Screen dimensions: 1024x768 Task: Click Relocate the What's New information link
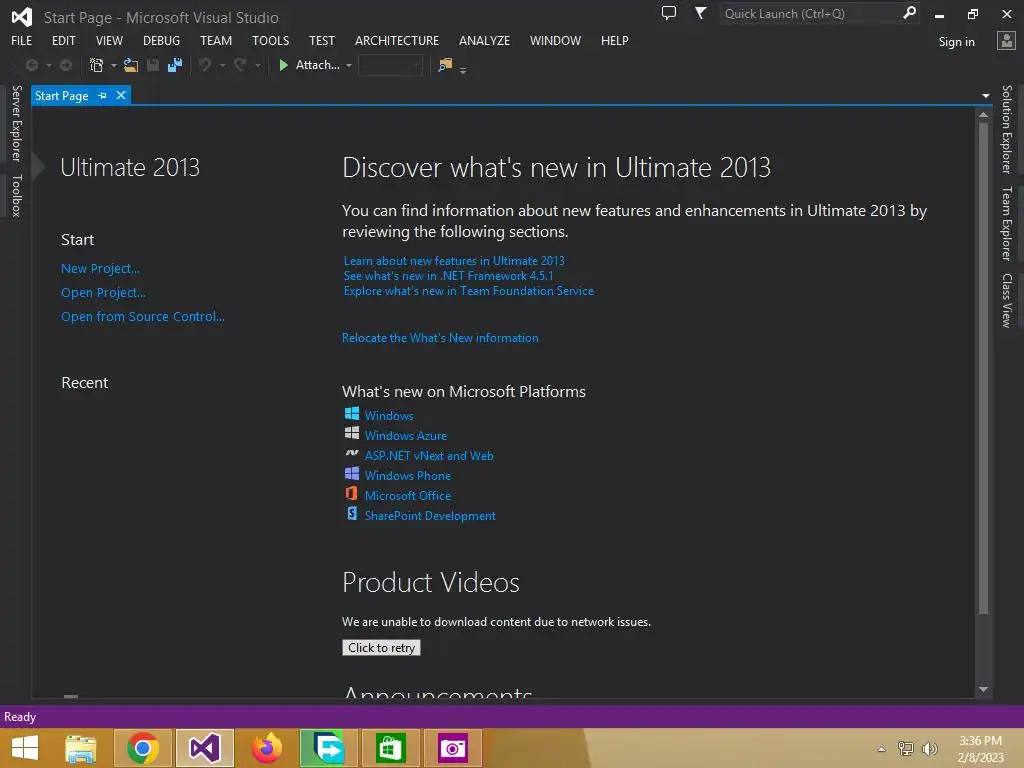(x=440, y=338)
